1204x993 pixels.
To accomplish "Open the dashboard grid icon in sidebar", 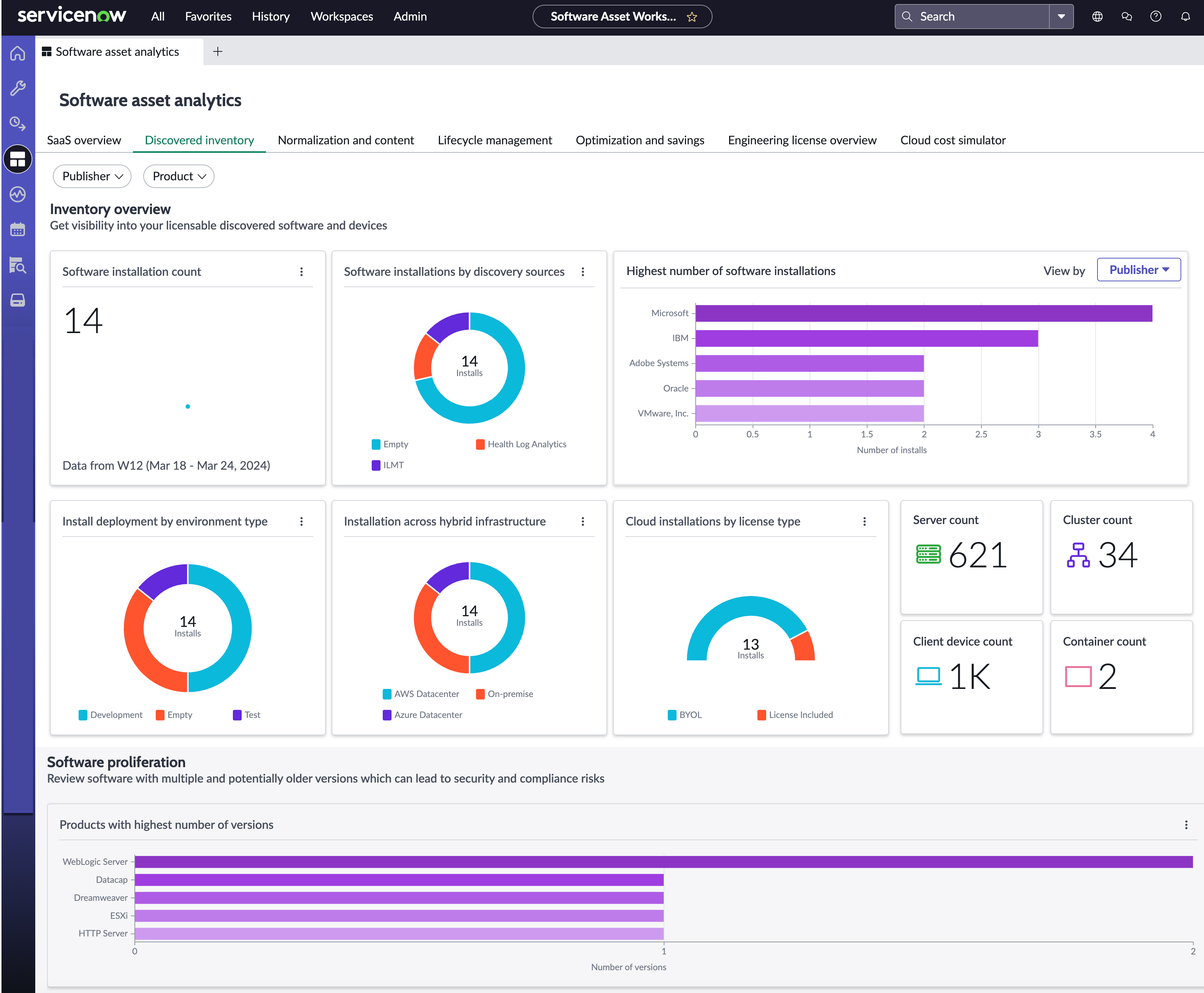I will tap(18, 159).
